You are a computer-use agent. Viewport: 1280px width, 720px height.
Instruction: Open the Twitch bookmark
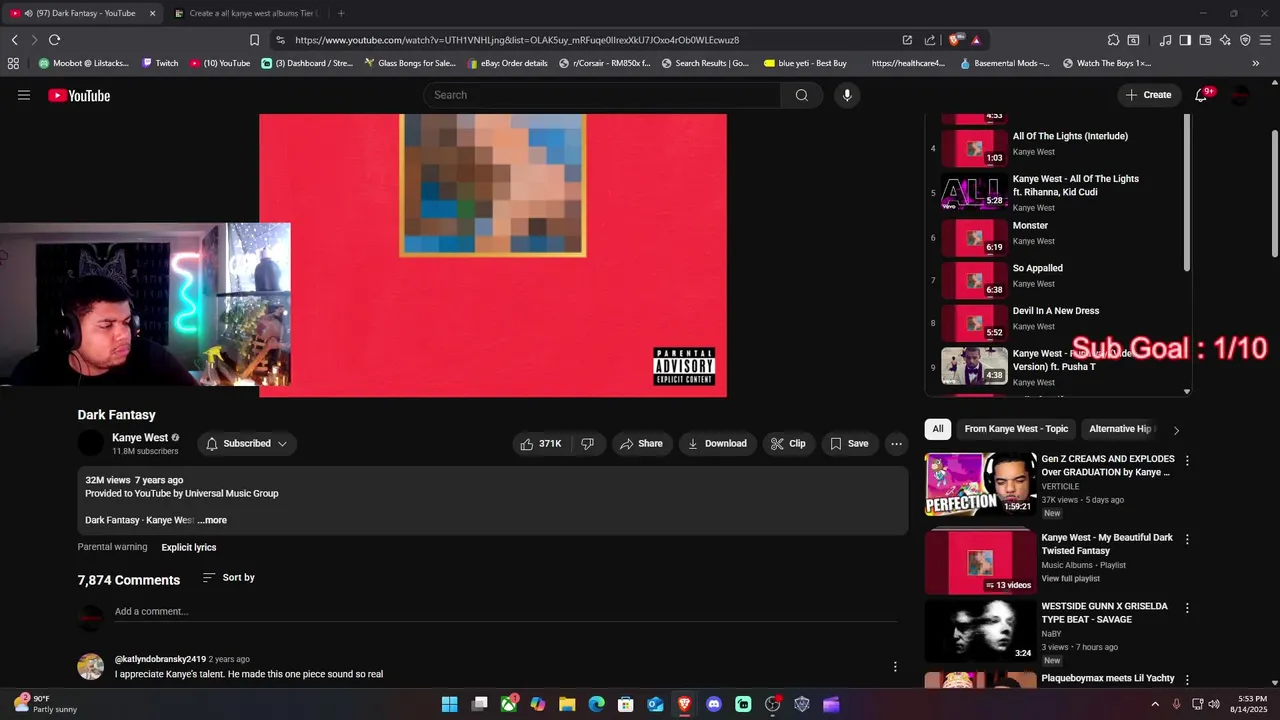[160, 63]
